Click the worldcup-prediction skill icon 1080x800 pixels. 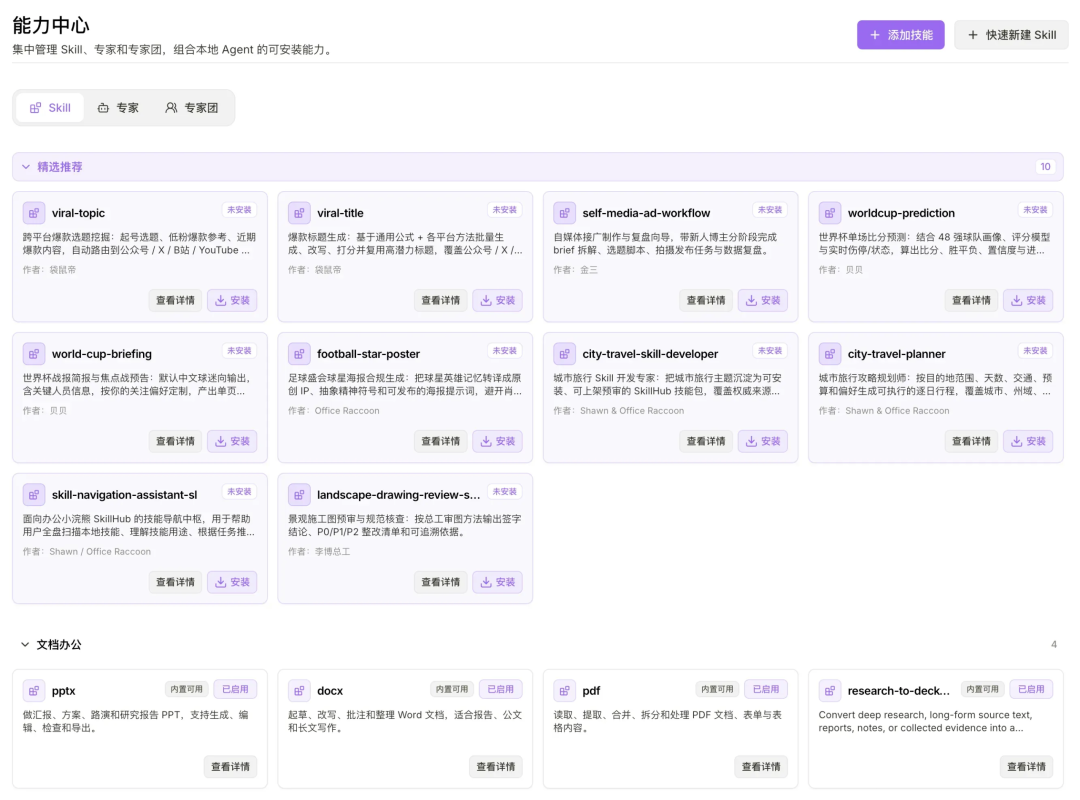click(x=829, y=213)
